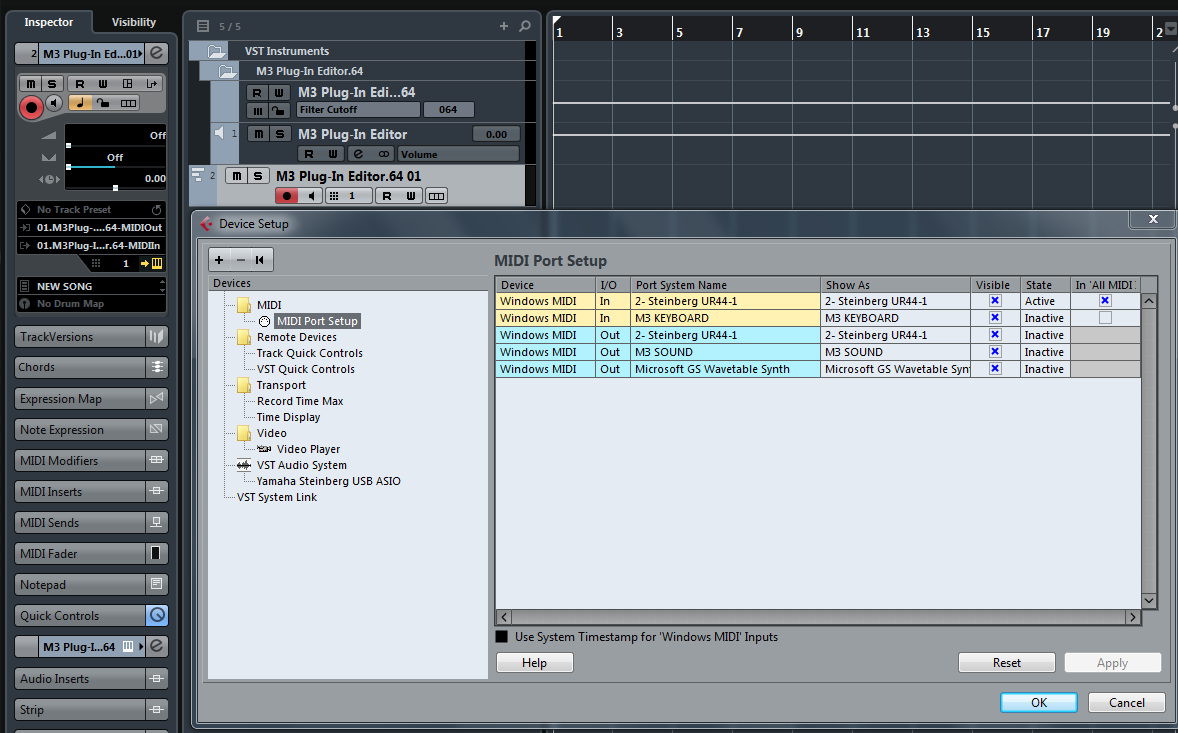This screenshot has height=733, width=1178.
Task: Click the Reset button
Action: coord(1007,662)
